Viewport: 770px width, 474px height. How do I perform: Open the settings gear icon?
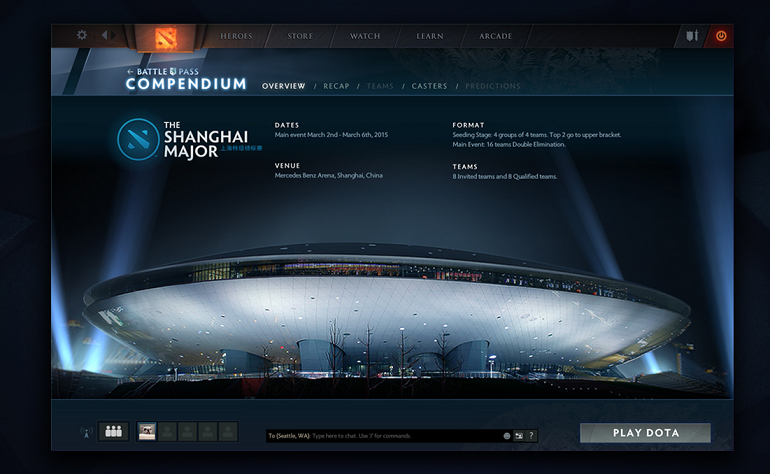point(82,35)
